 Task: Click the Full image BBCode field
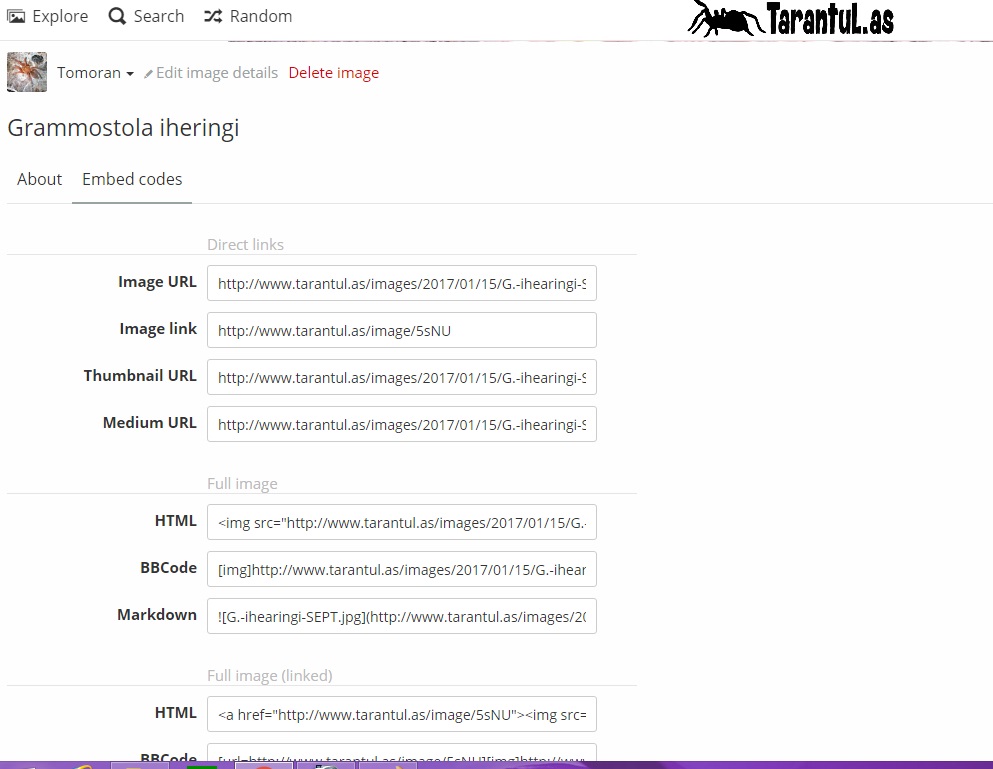tap(401, 569)
